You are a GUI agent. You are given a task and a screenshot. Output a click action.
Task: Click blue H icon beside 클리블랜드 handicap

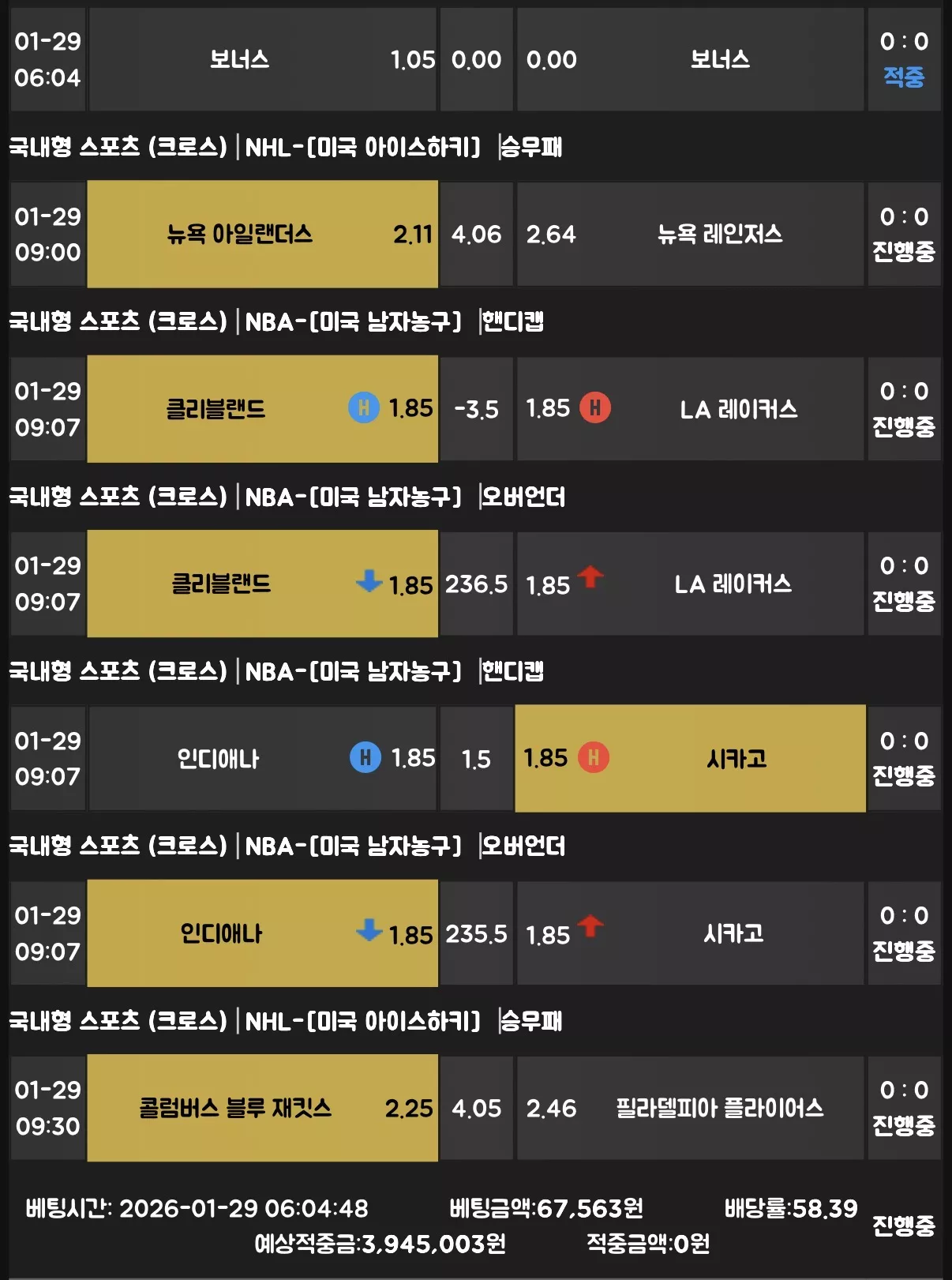(364, 408)
